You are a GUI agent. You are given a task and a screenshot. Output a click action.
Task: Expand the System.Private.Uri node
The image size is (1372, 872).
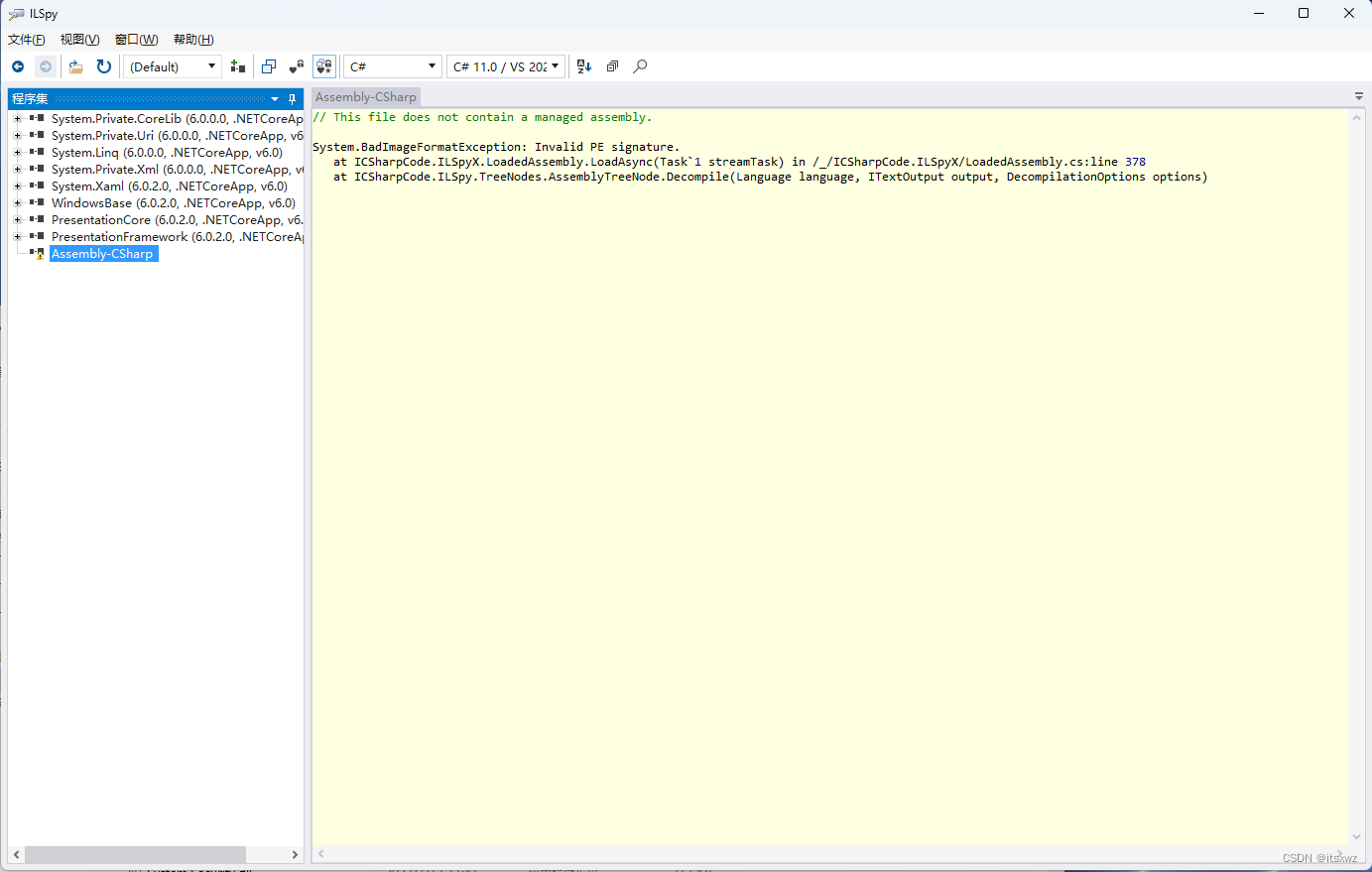pos(17,136)
